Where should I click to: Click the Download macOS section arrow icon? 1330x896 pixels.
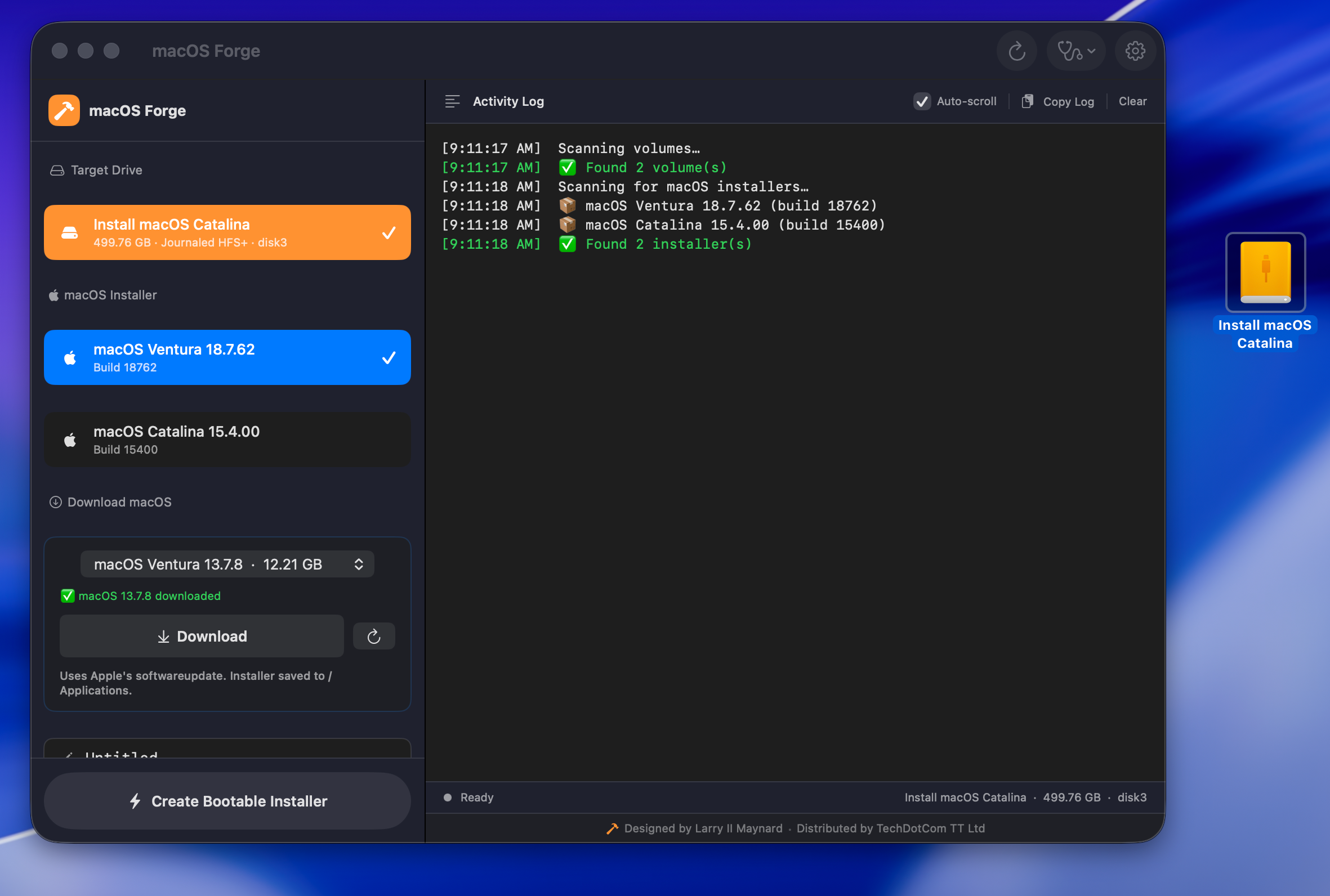[x=55, y=502]
